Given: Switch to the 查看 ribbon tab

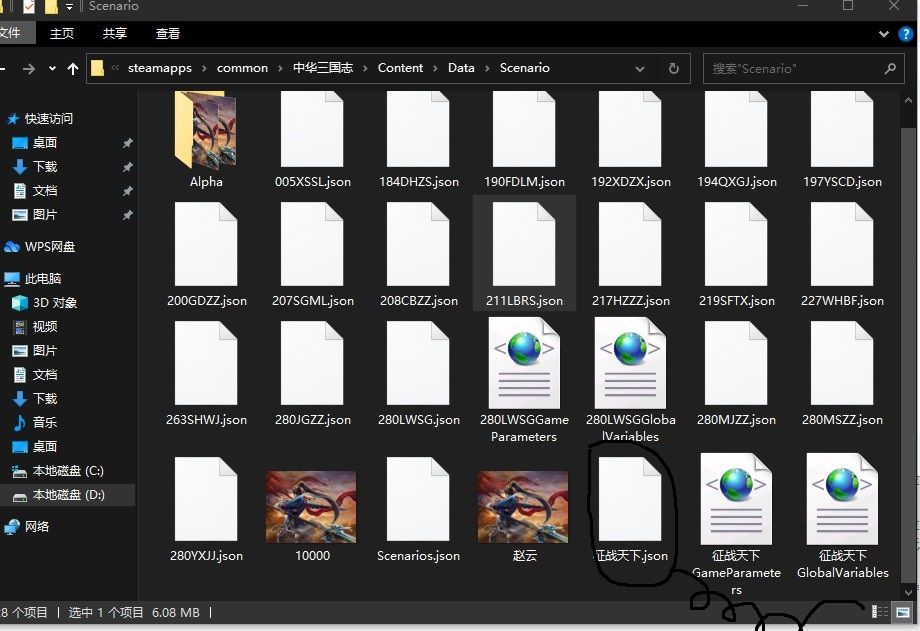Looking at the screenshot, I should tap(168, 33).
